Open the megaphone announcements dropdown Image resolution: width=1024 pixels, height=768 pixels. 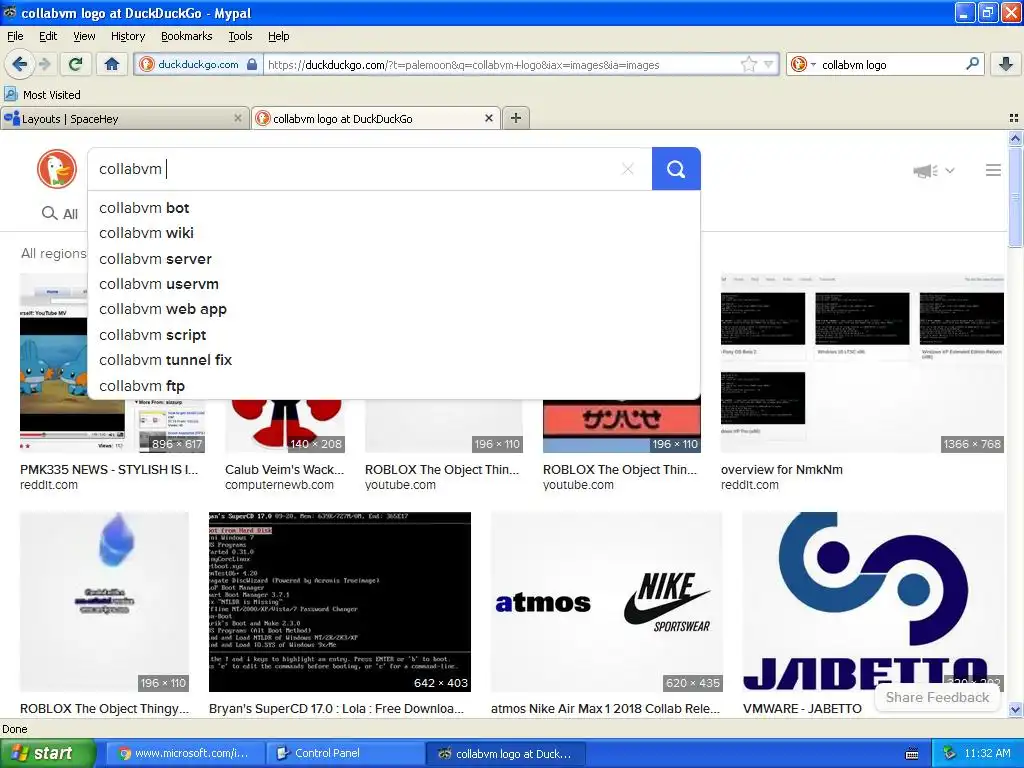coord(934,170)
